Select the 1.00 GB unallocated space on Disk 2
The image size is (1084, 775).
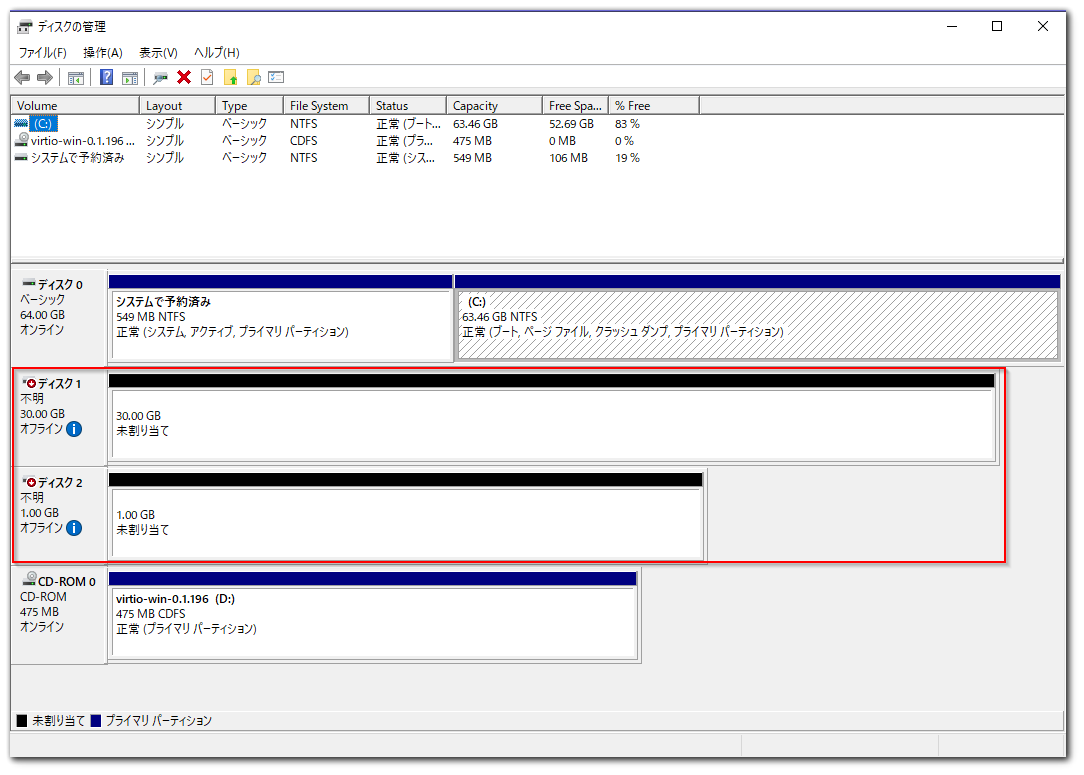[407, 523]
